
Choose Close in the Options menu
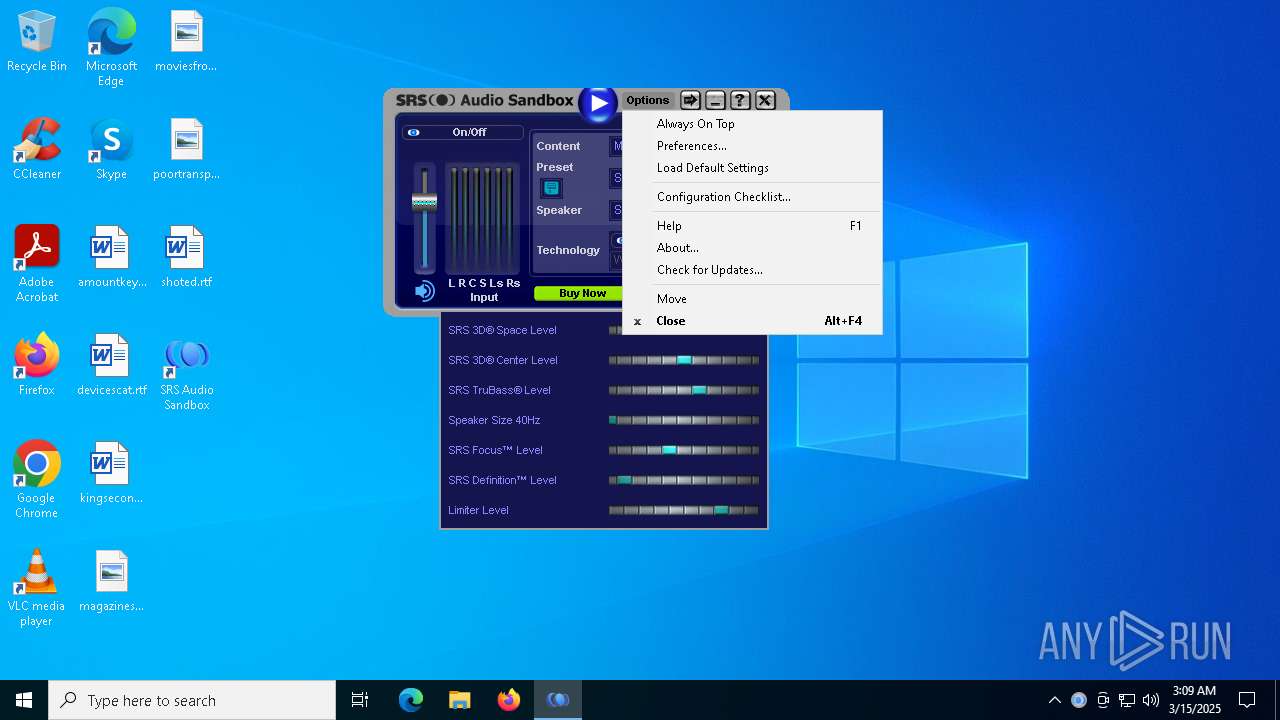752,321
